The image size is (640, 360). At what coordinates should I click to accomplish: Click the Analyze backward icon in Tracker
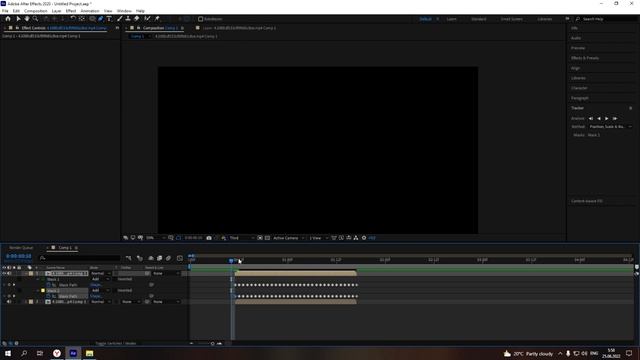coord(599,118)
